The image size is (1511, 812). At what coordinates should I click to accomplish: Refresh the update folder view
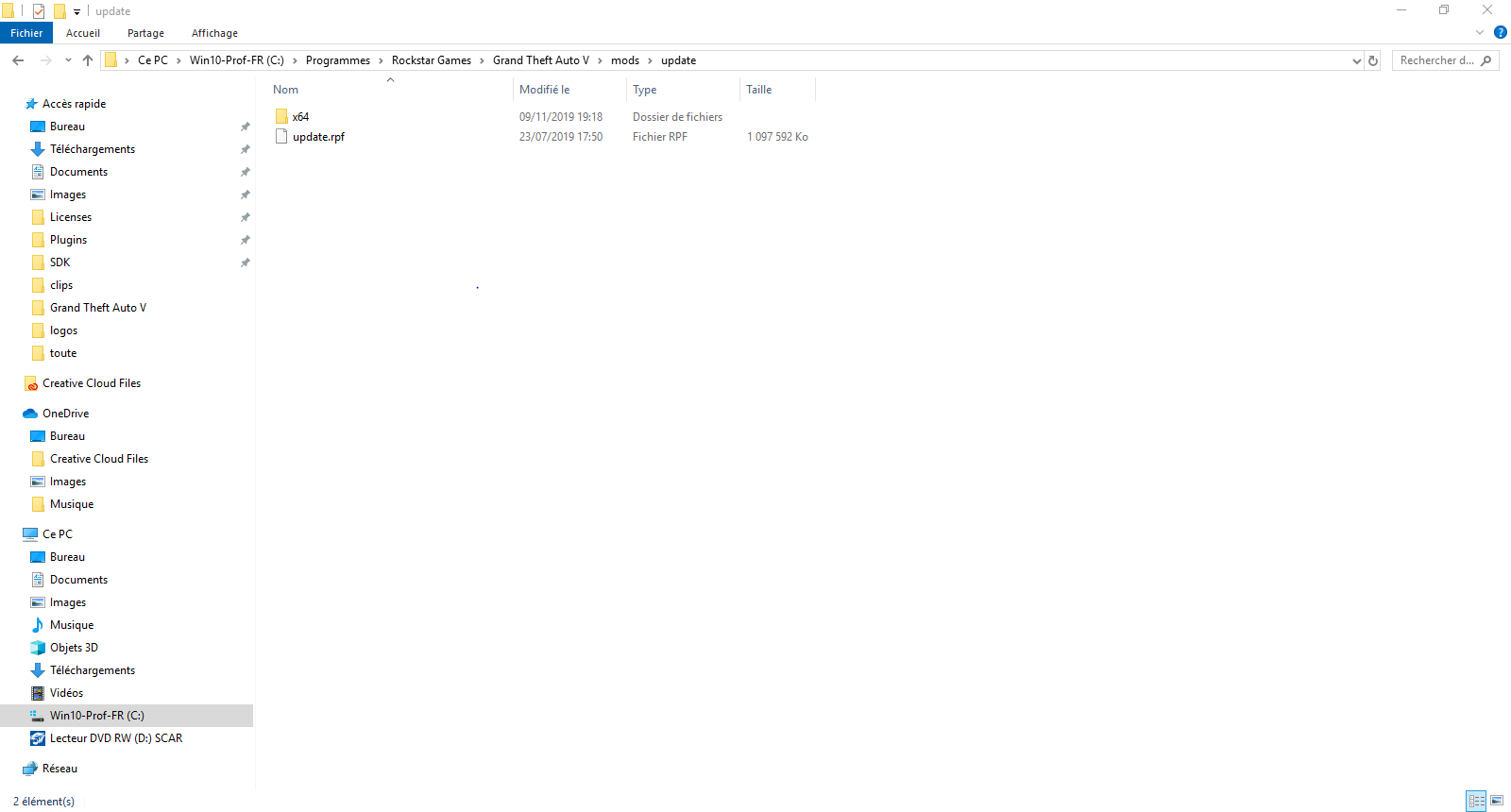(x=1373, y=60)
